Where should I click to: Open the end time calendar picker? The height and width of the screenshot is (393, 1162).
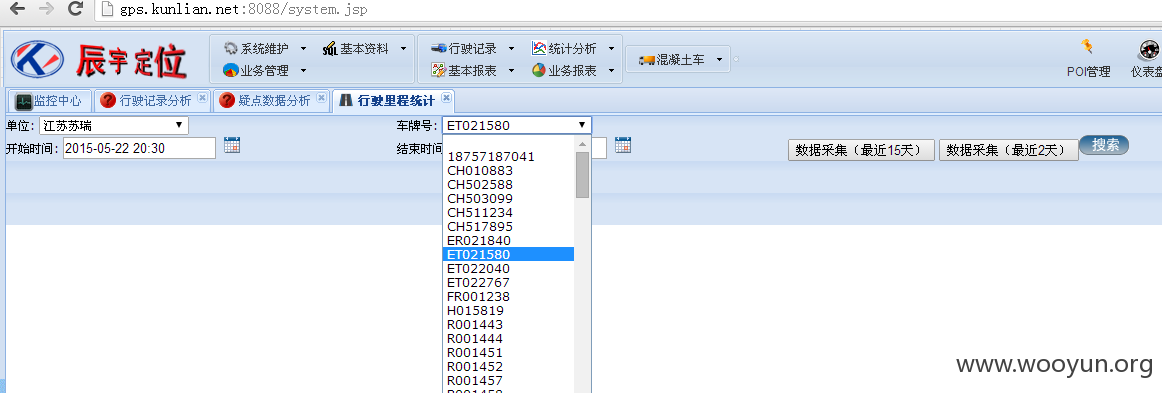coord(622,145)
